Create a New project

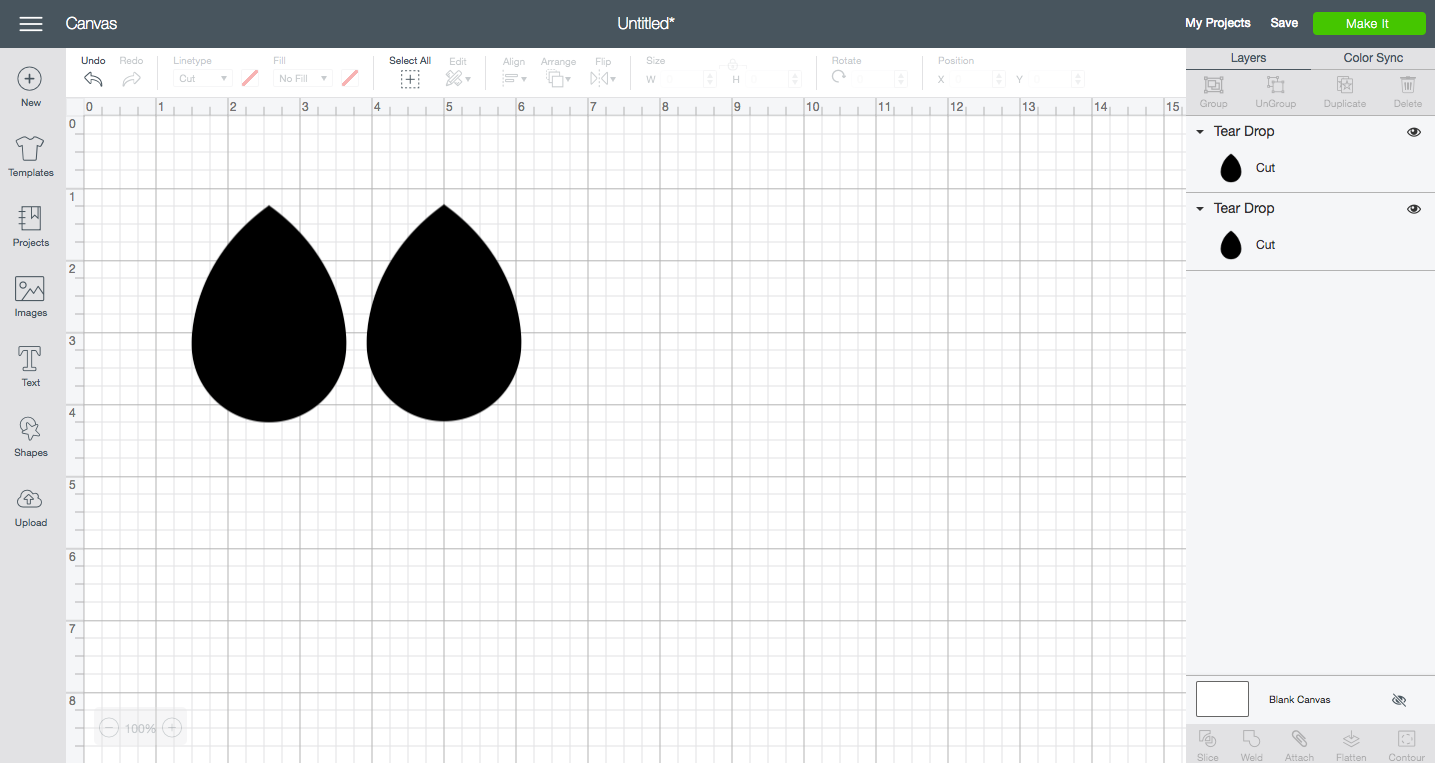[x=30, y=87]
